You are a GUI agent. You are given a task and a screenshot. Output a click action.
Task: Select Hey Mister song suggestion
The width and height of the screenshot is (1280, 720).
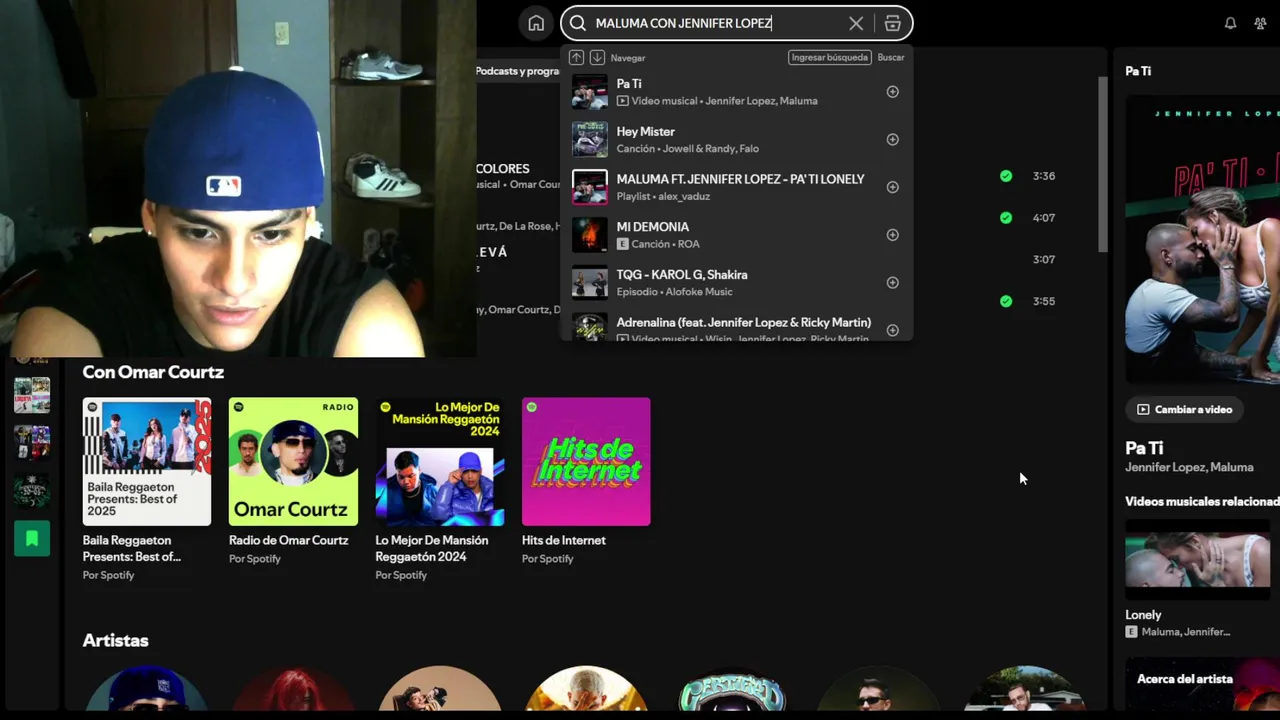737,140
